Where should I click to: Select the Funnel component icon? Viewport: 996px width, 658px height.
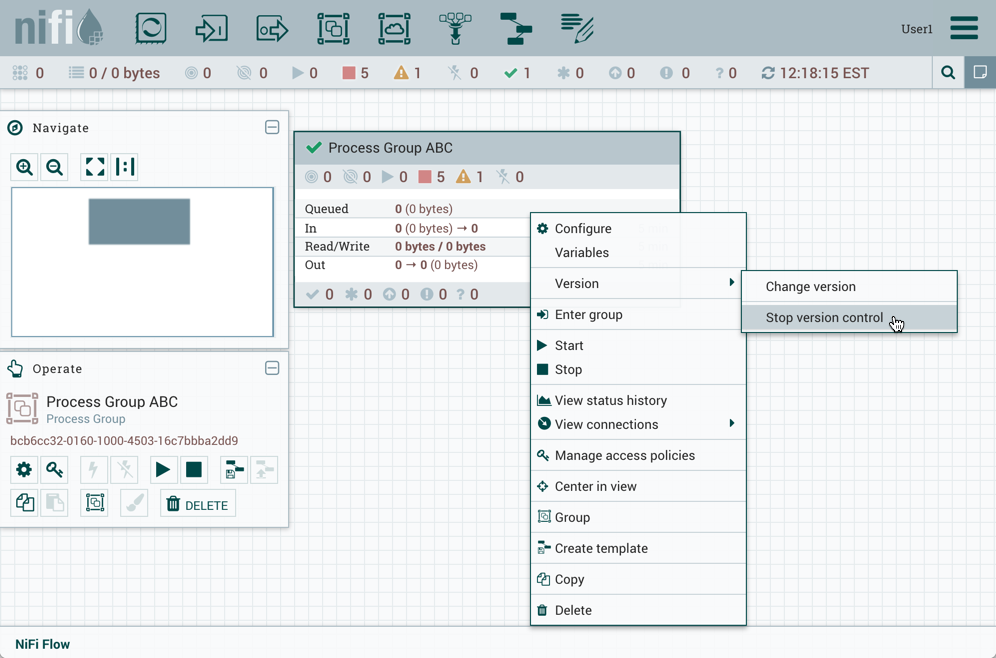click(x=455, y=28)
